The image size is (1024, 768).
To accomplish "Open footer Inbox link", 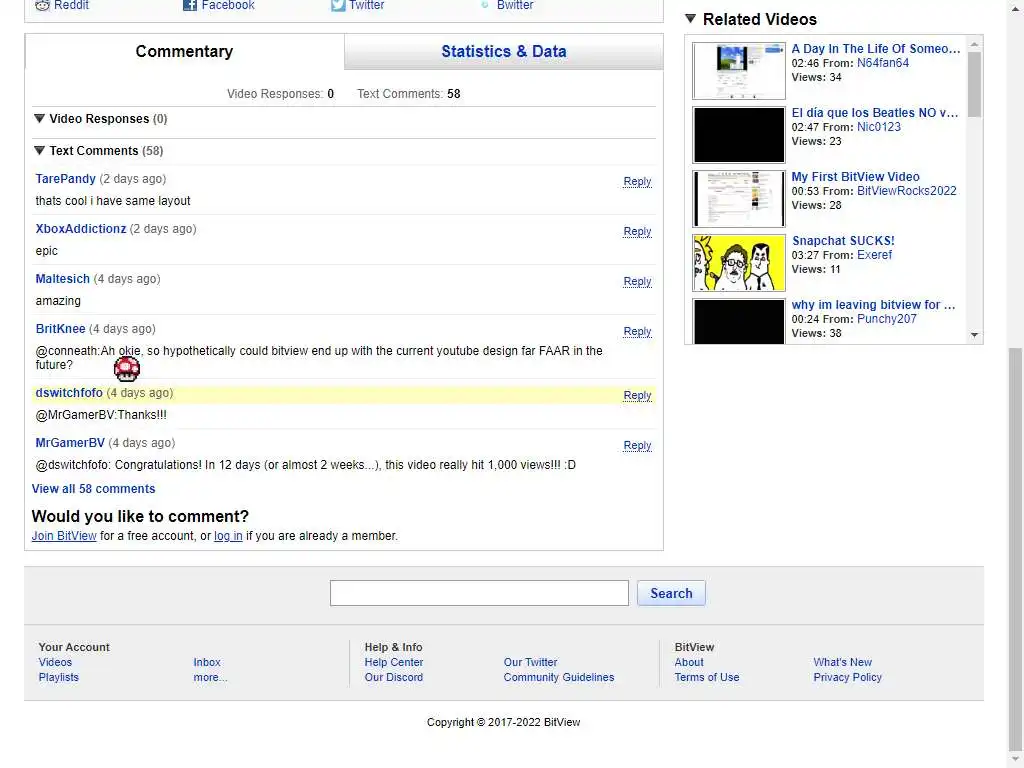I will tap(207, 662).
